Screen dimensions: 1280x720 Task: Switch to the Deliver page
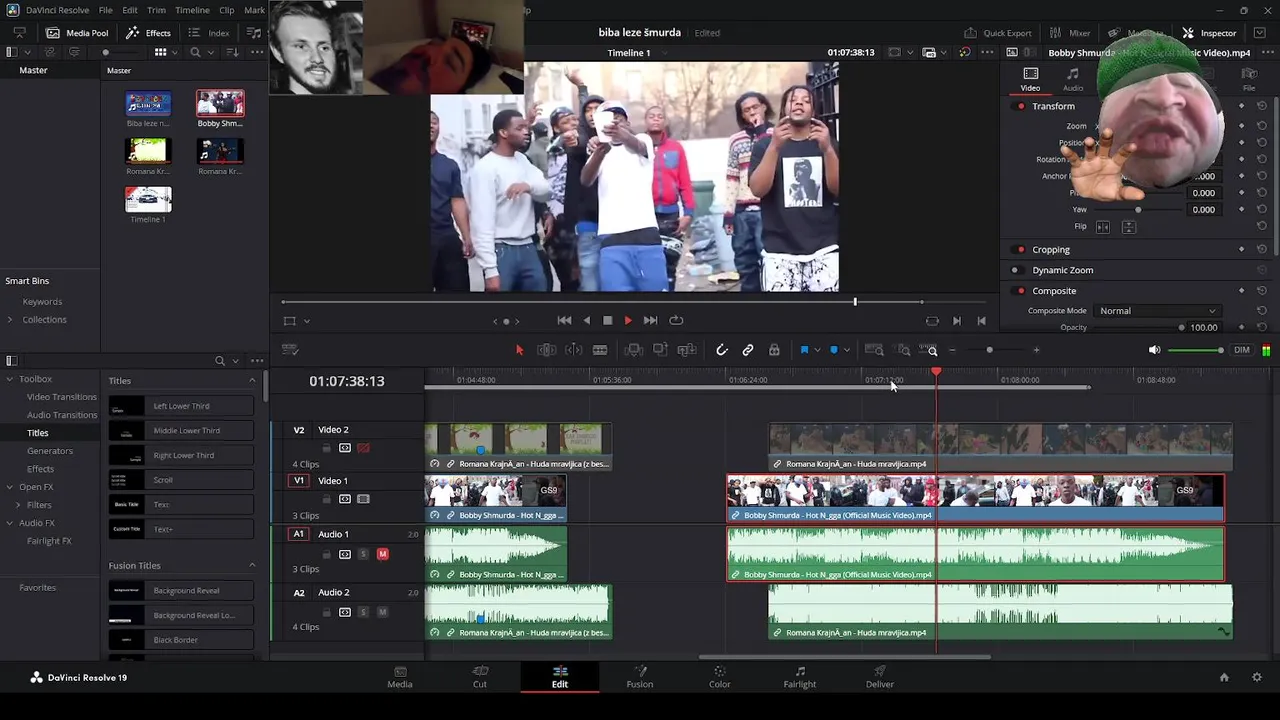coord(880,677)
